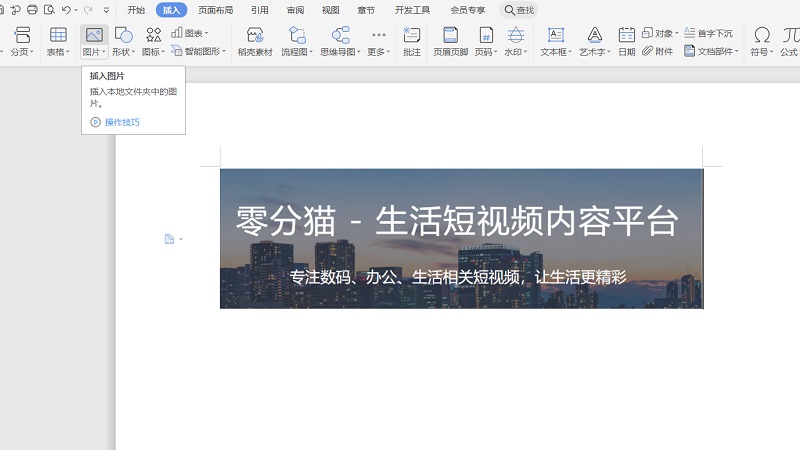The width and height of the screenshot is (800, 450).
Task: Click the undo arrow icon
Action: [x=66, y=10]
